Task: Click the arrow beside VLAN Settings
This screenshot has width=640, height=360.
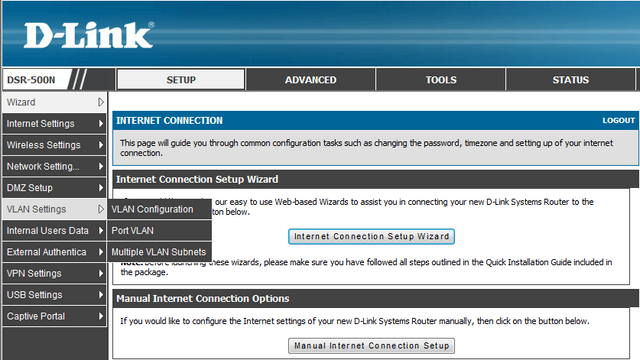Action: click(x=101, y=209)
